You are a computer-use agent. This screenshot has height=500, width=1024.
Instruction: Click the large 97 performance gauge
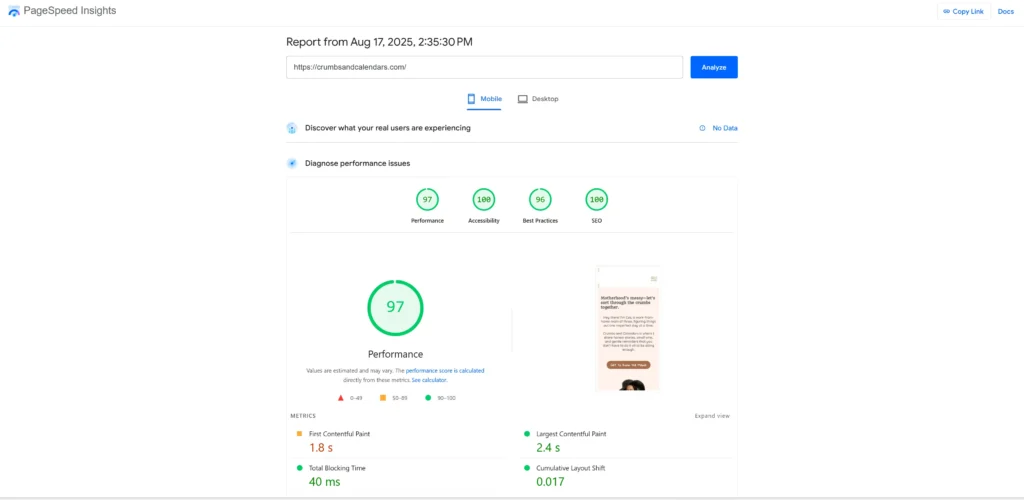[x=395, y=307]
